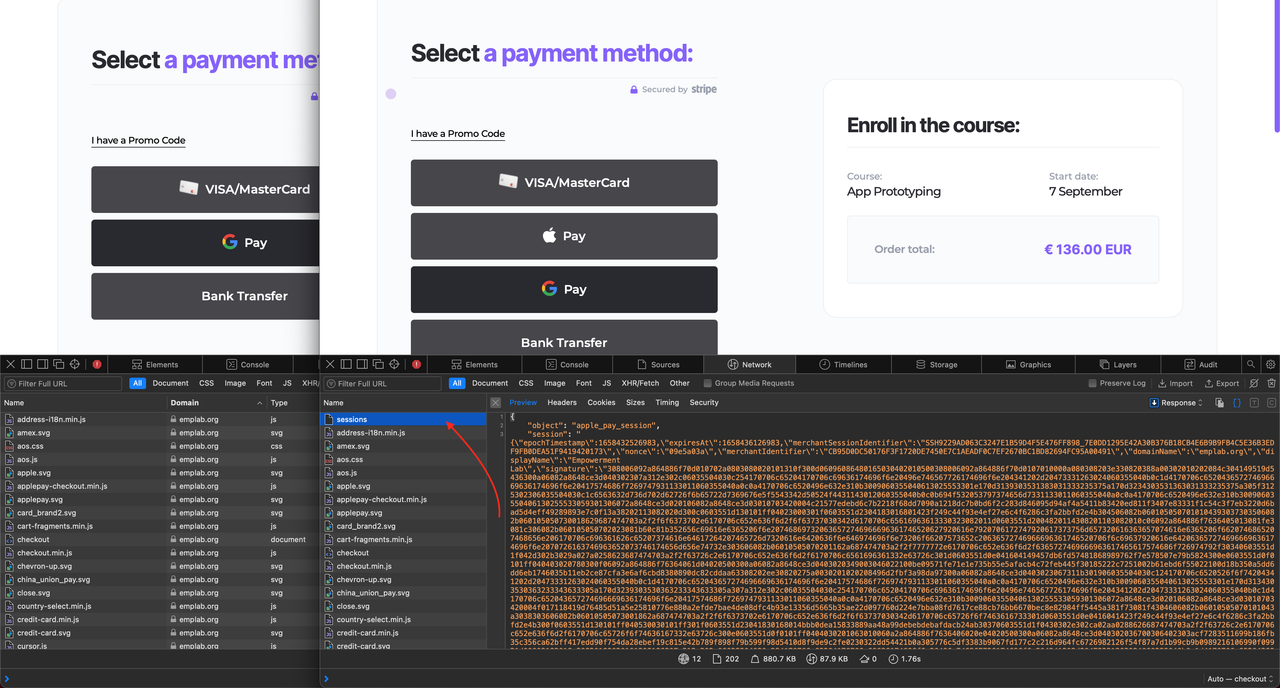The width and height of the screenshot is (1280, 688).
Task: Enable the Preserve Log checkbox
Action: point(1093,383)
